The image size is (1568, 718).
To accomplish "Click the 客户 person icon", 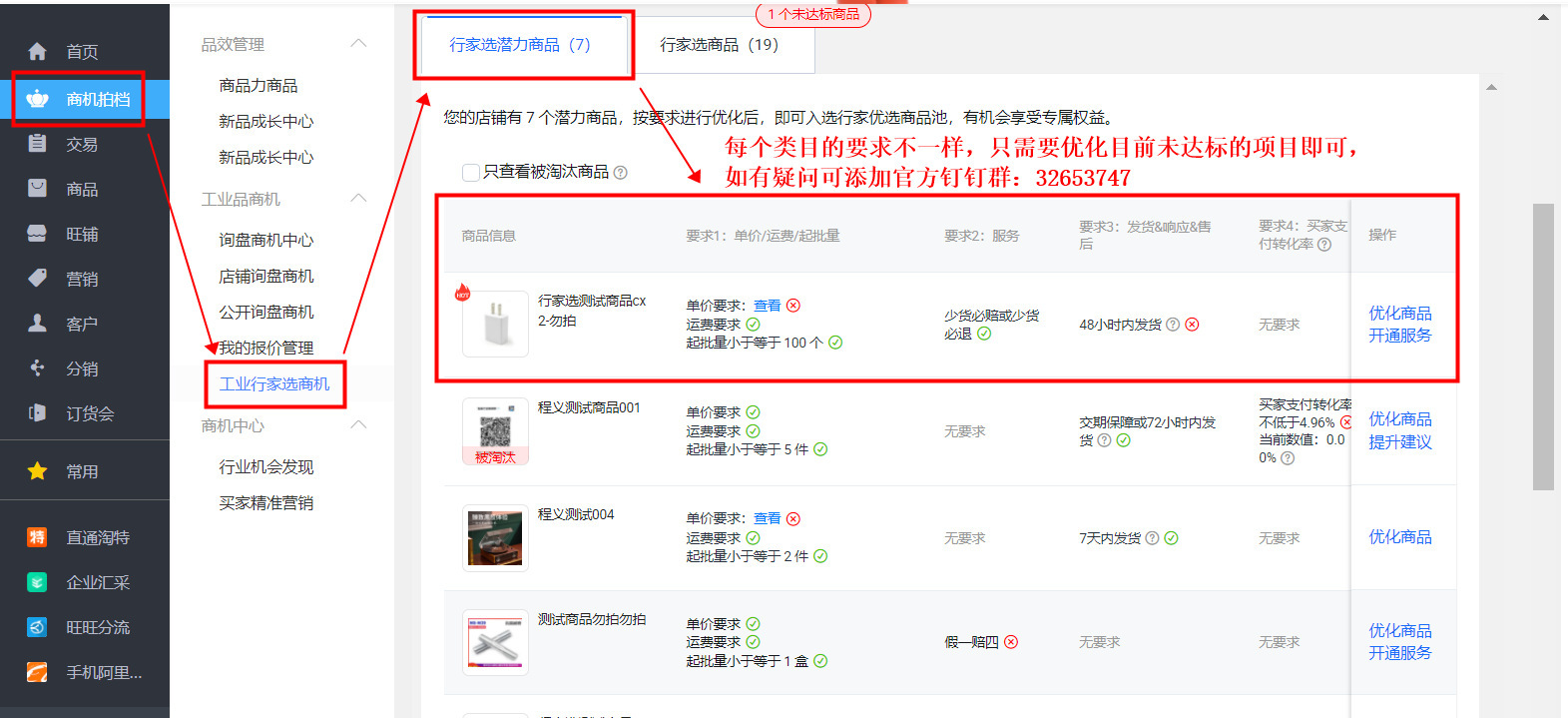I will (37, 324).
